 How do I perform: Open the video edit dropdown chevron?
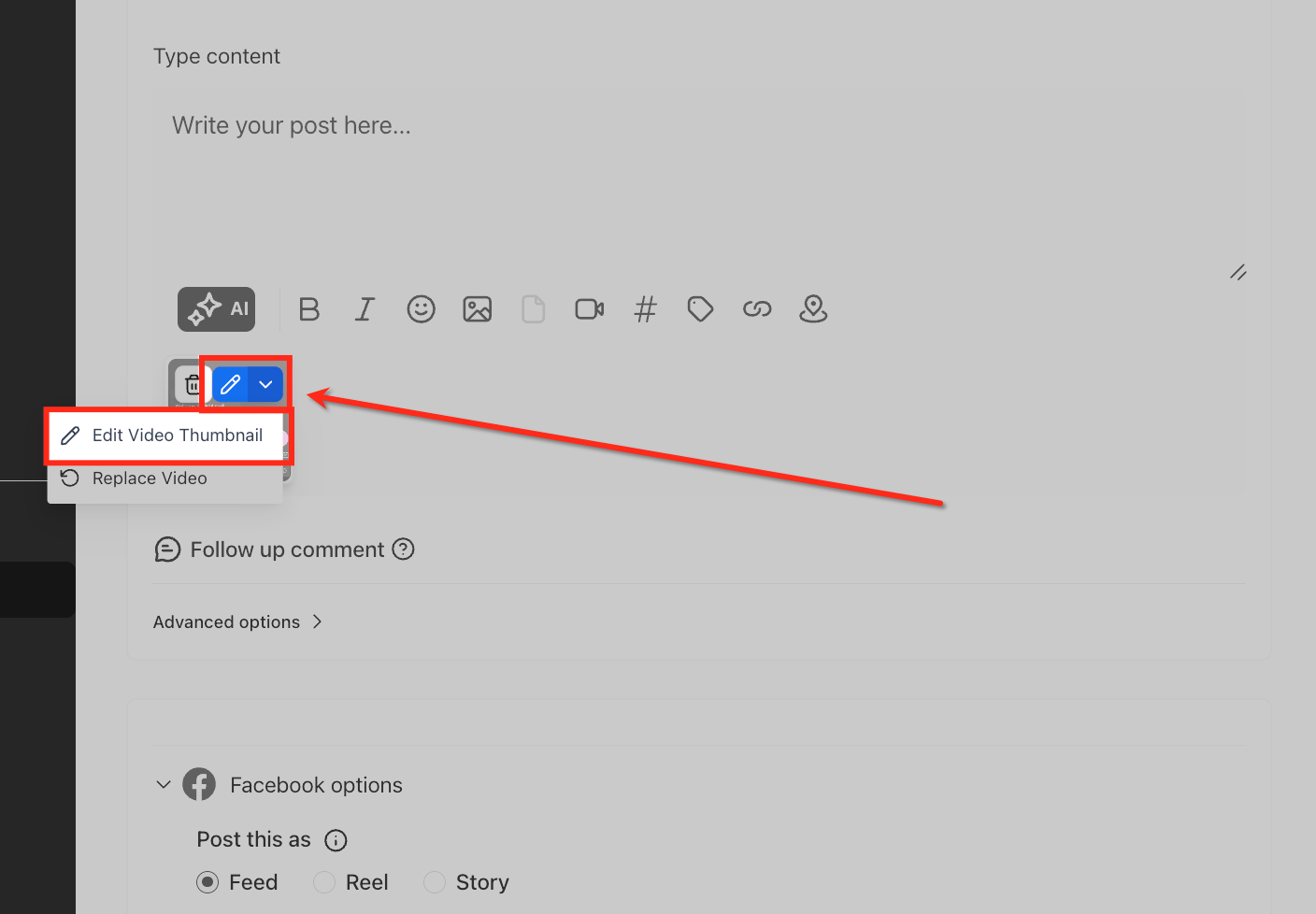[265, 384]
